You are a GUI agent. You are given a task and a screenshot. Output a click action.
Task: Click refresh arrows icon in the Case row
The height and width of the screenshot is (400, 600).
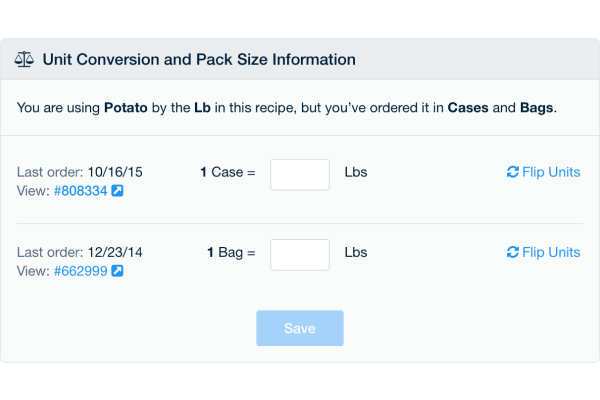(x=513, y=172)
